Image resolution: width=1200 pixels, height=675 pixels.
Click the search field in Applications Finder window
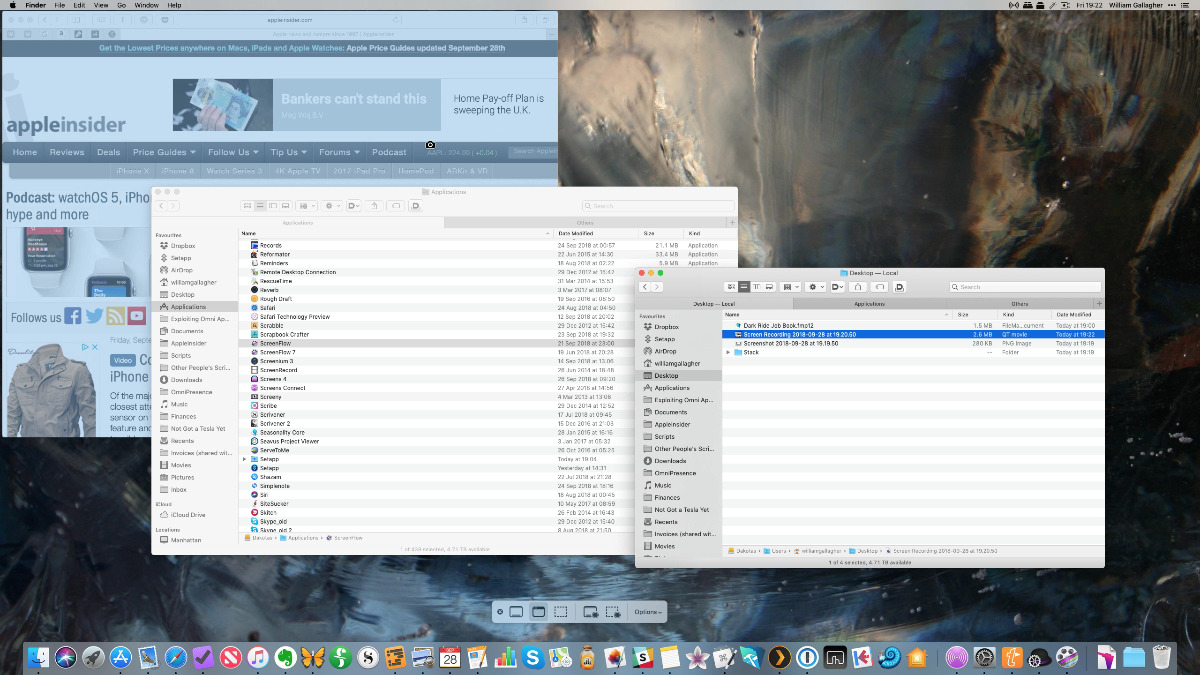point(656,205)
